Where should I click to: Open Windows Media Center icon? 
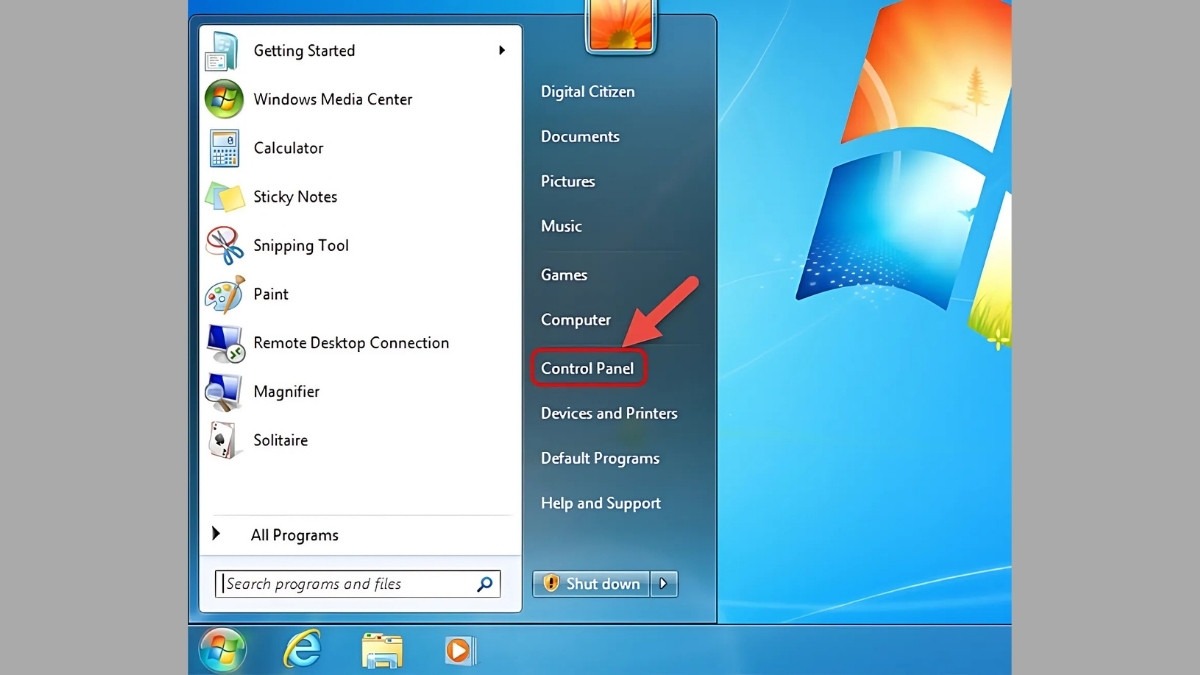(x=224, y=99)
